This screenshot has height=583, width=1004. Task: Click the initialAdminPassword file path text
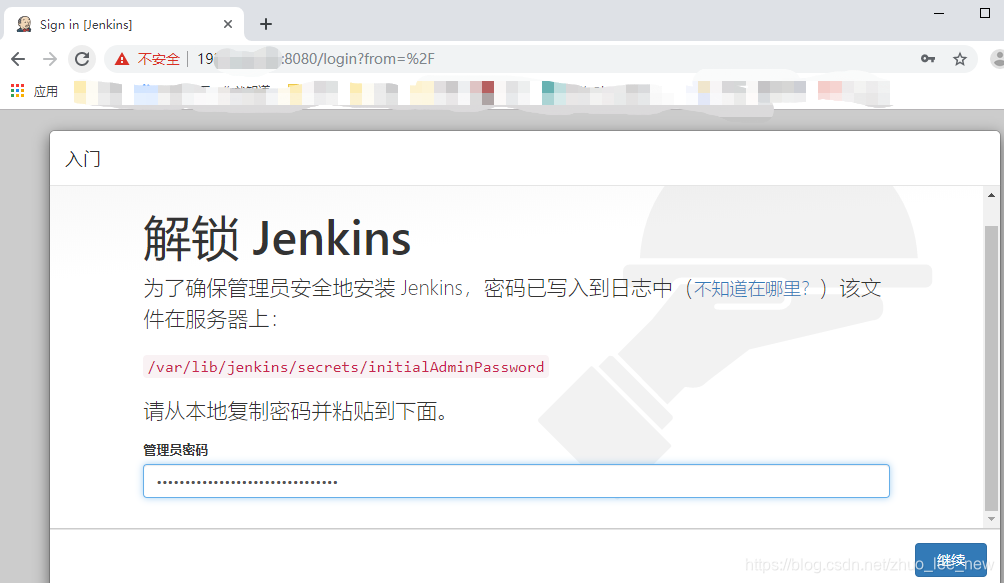345,366
